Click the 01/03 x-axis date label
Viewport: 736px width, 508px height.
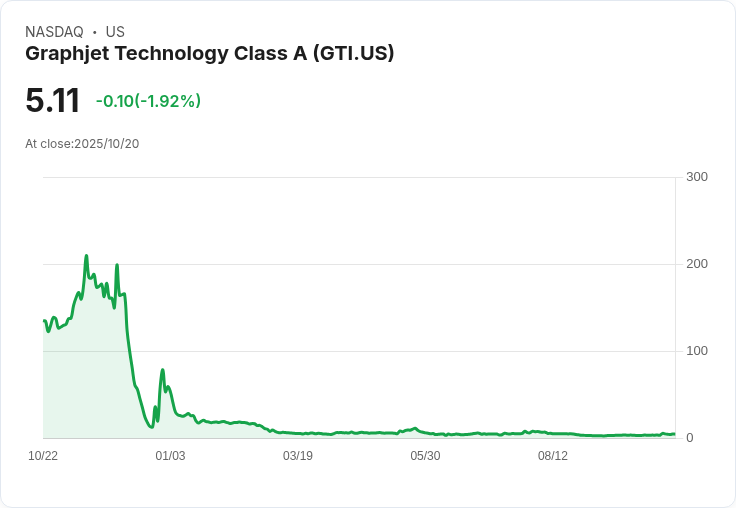point(170,456)
